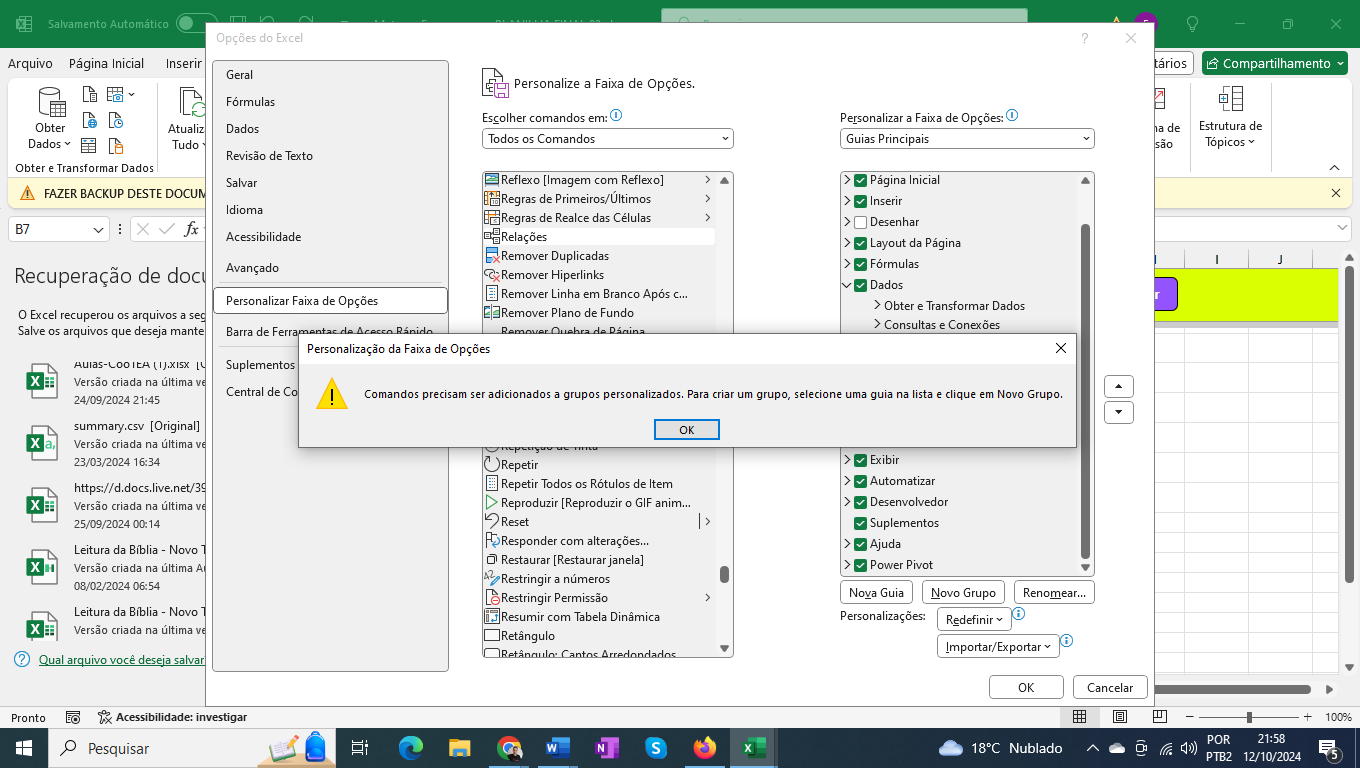Expand the Ajuda tree node

847,544
